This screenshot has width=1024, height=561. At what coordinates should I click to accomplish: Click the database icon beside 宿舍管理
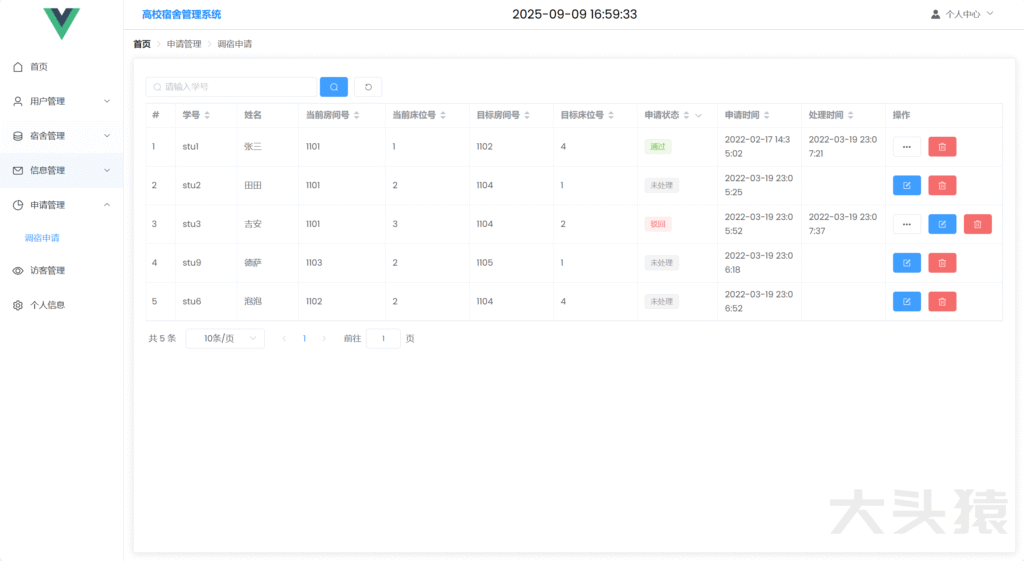[18, 136]
